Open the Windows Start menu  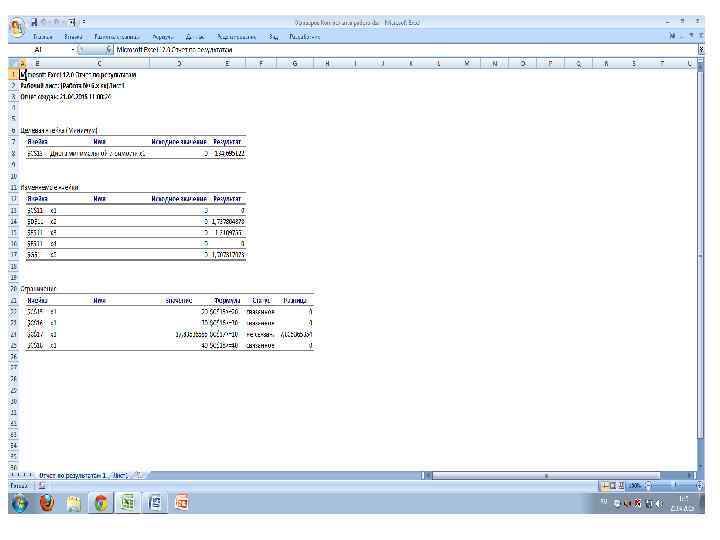[x=20, y=503]
